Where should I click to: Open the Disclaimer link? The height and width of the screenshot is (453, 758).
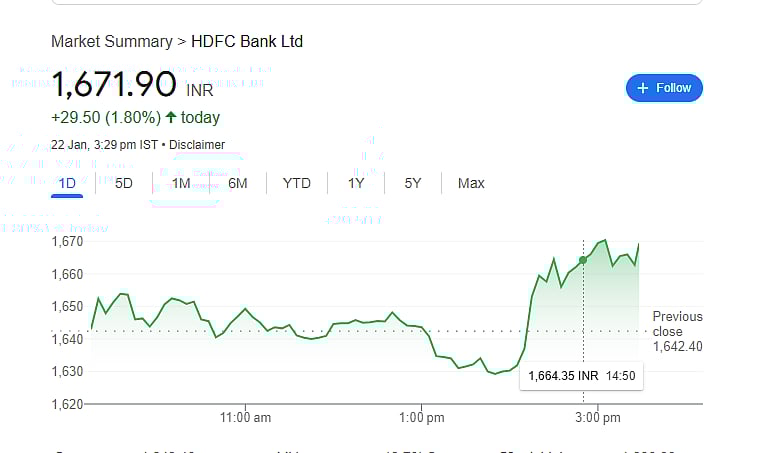[197, 145]
